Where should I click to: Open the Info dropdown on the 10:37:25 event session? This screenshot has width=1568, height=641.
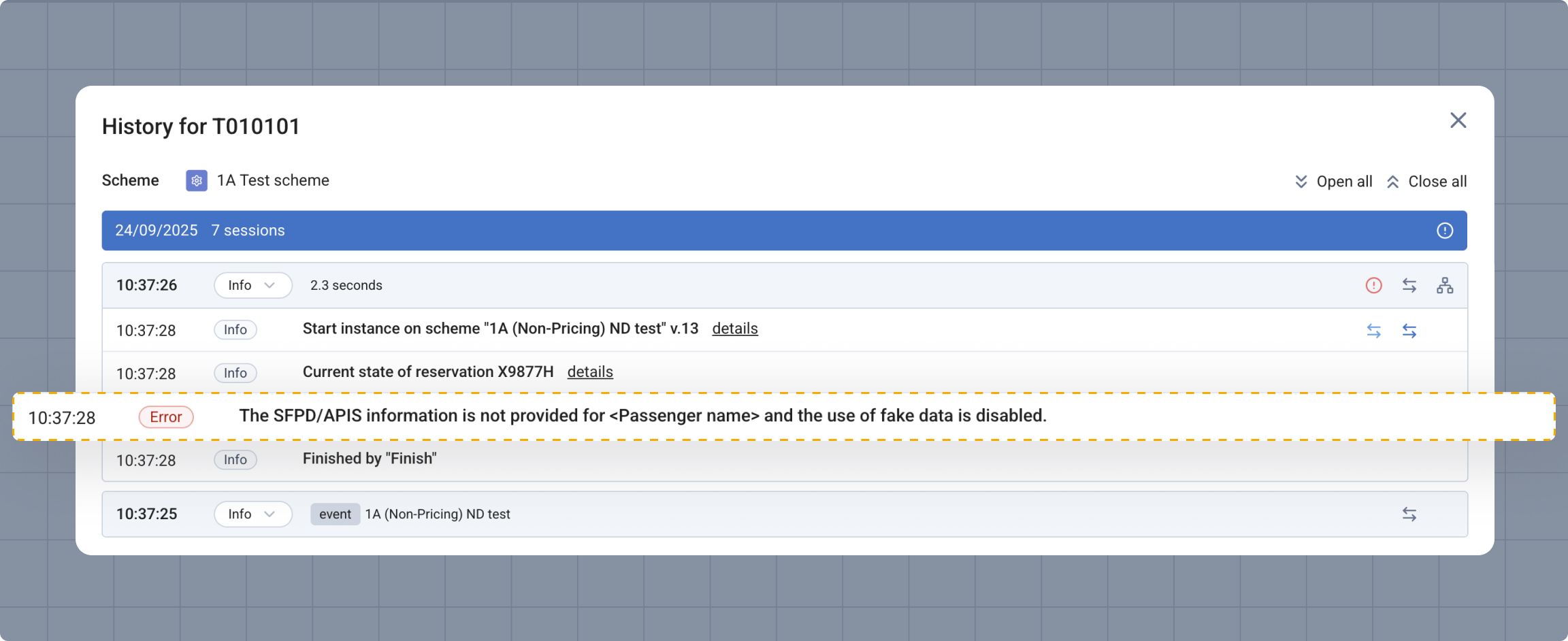coord(252,514)
